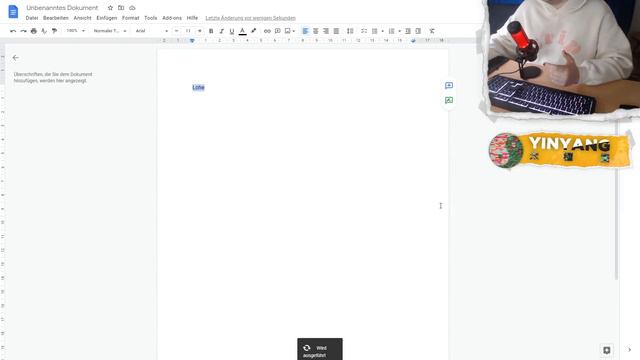This screenshot has width=640, height=360.
Task: Open the Format menu
Action: pos(131,18)
